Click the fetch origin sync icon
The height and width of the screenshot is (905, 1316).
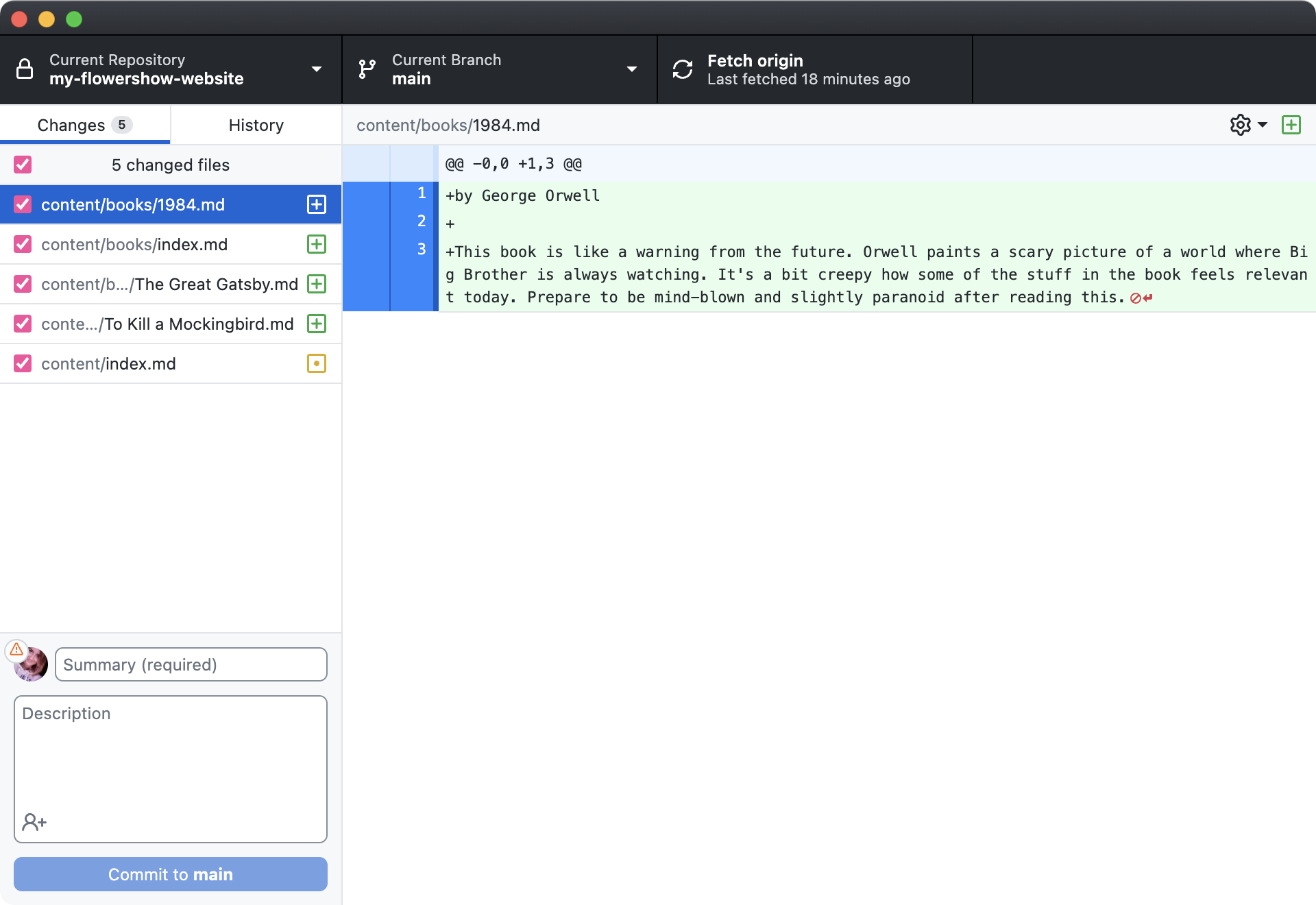pos(683,69)
